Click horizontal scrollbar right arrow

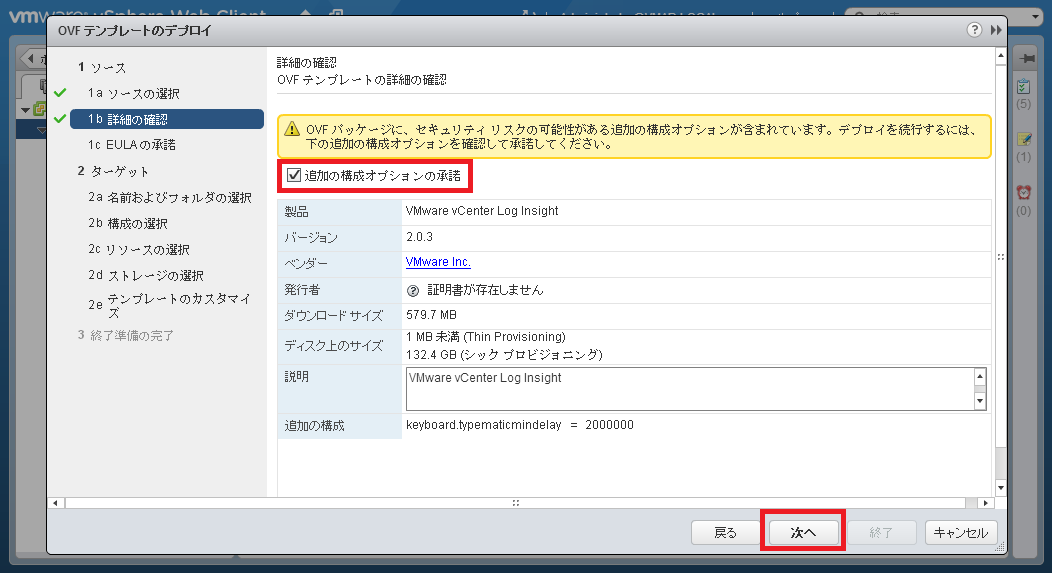(x=985, y=503)
